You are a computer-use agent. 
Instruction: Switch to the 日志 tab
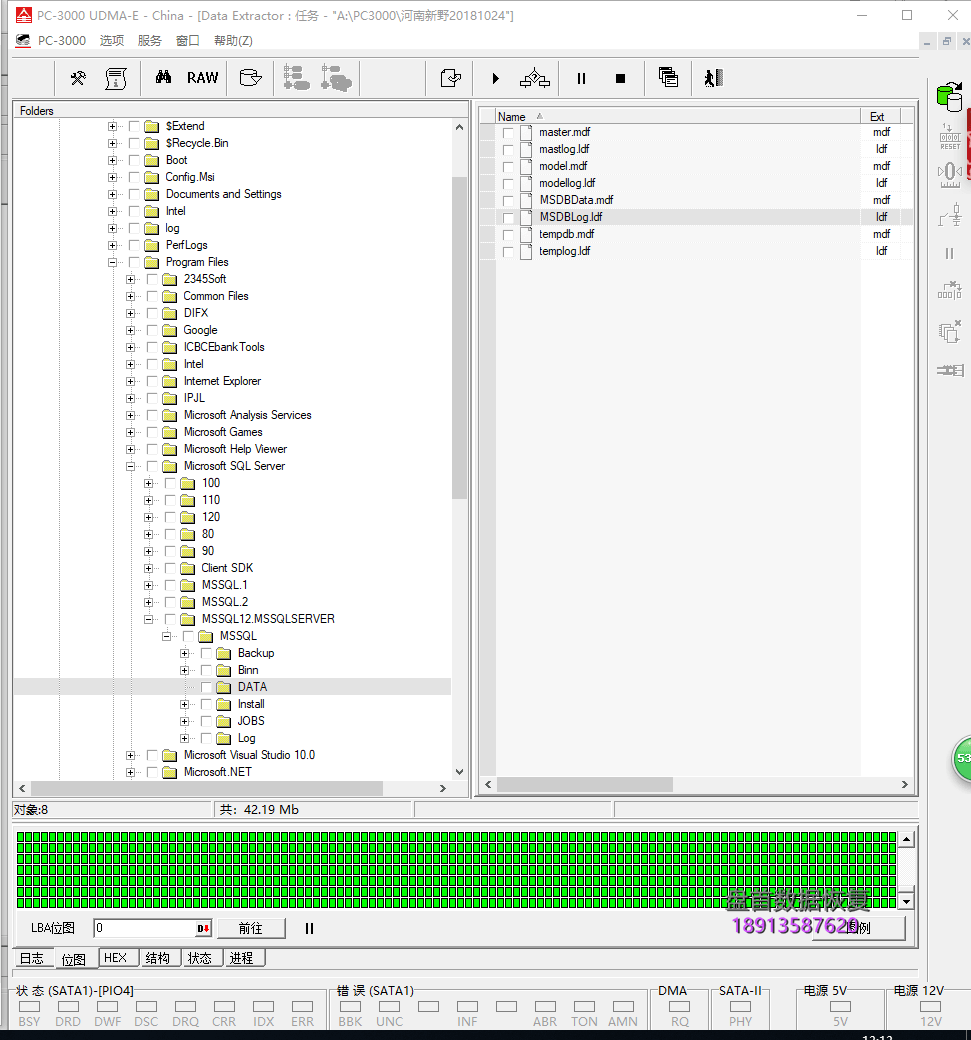pos(31,958)
